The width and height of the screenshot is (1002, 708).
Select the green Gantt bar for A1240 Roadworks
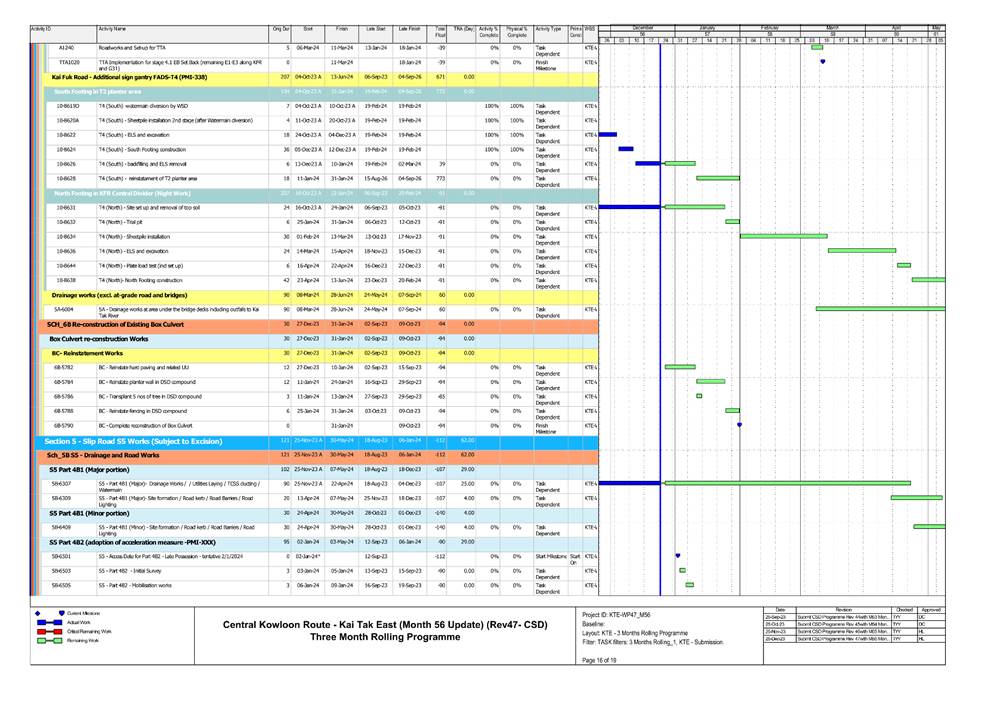pyautogui.click(x=817, y=47)
